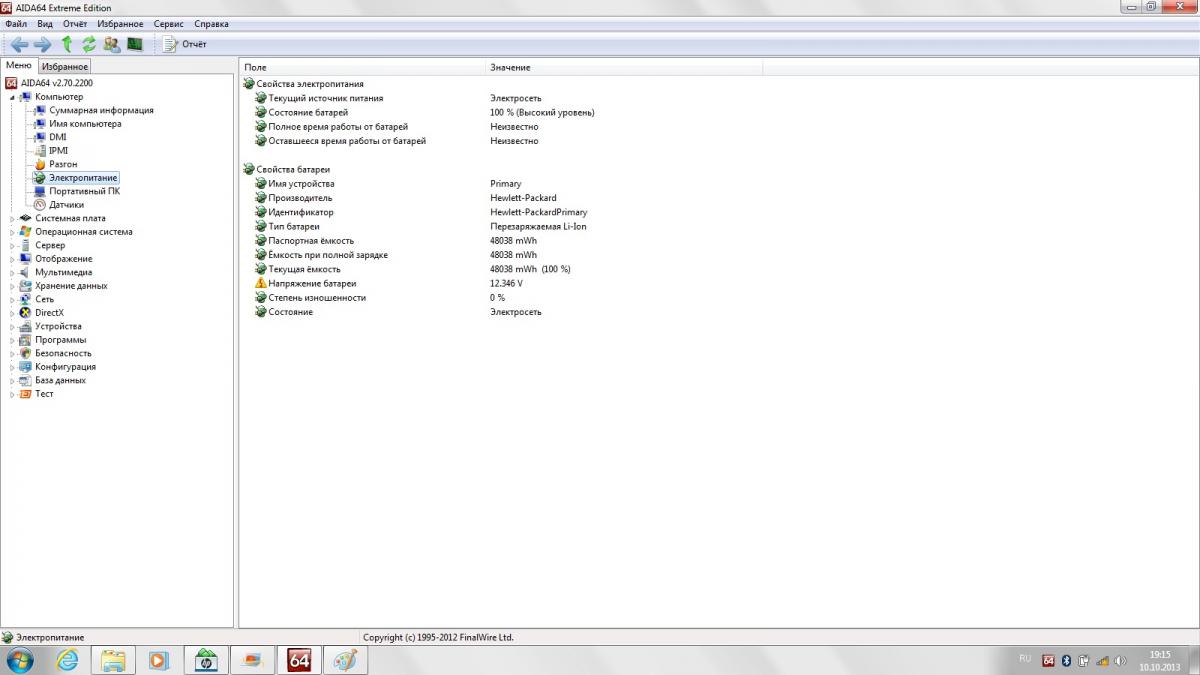Open Windows Explorer from the taskbar
This screenshot has width=1200, height=675.
[113, 660]
